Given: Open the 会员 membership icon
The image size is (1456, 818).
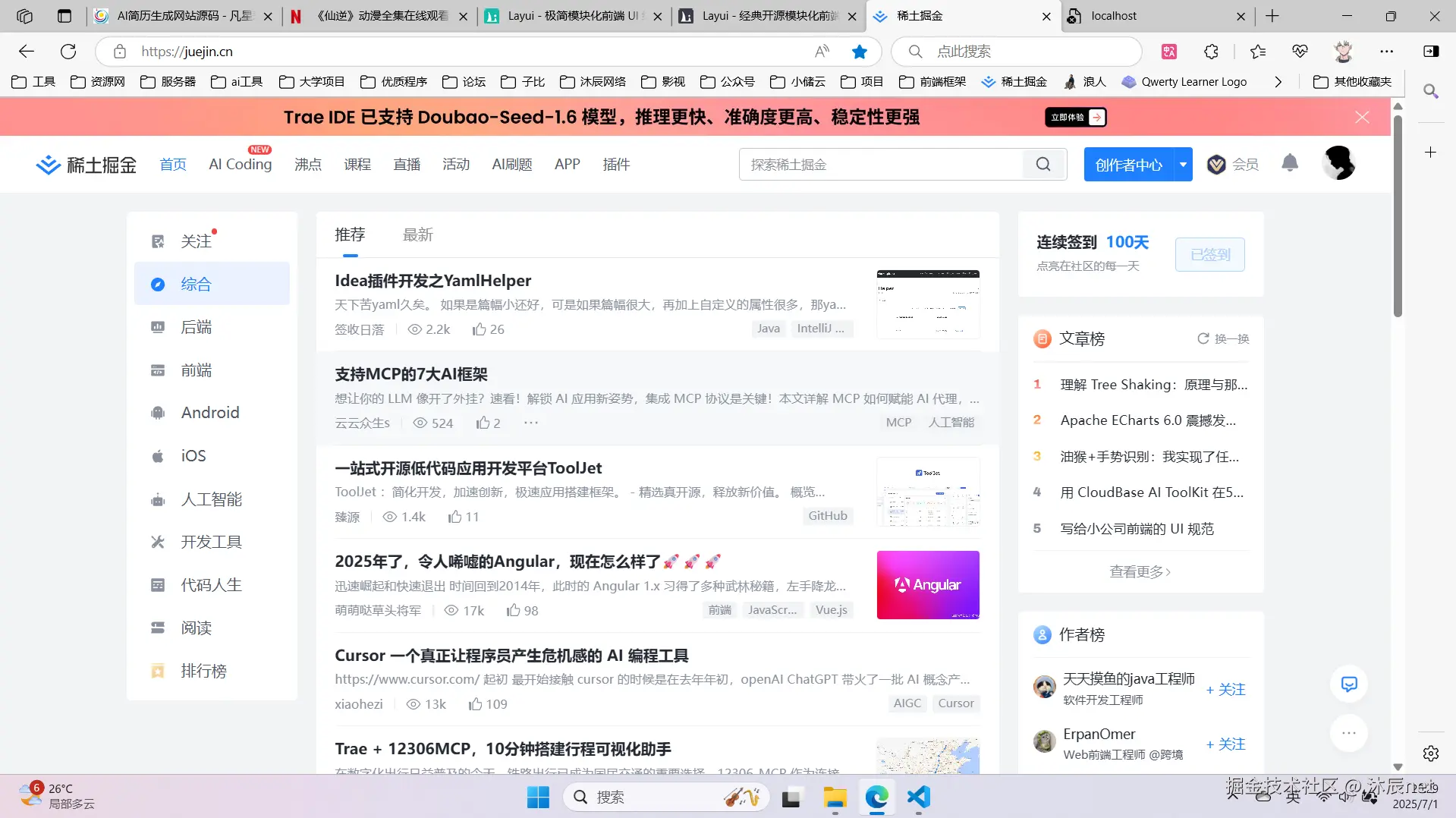Looking at the screenshot, I should coord(1216,164).
